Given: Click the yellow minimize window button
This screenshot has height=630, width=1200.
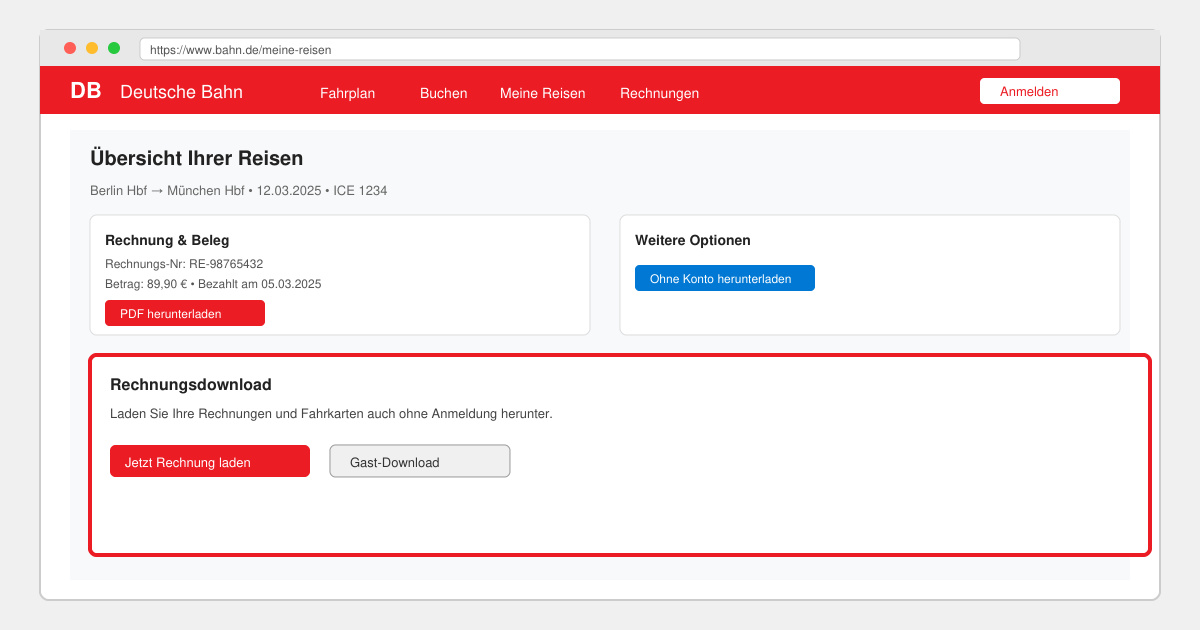Looking at the screenshot, I should (92, 48).
